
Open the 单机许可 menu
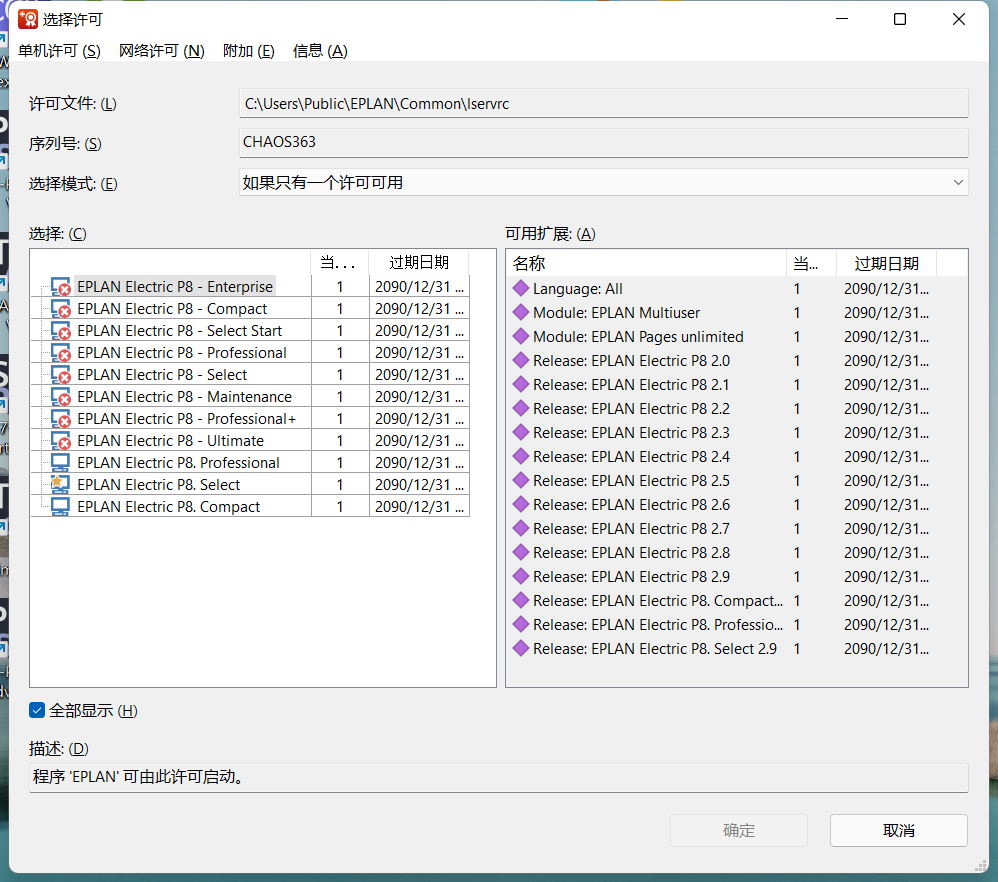tap(59, 51)
